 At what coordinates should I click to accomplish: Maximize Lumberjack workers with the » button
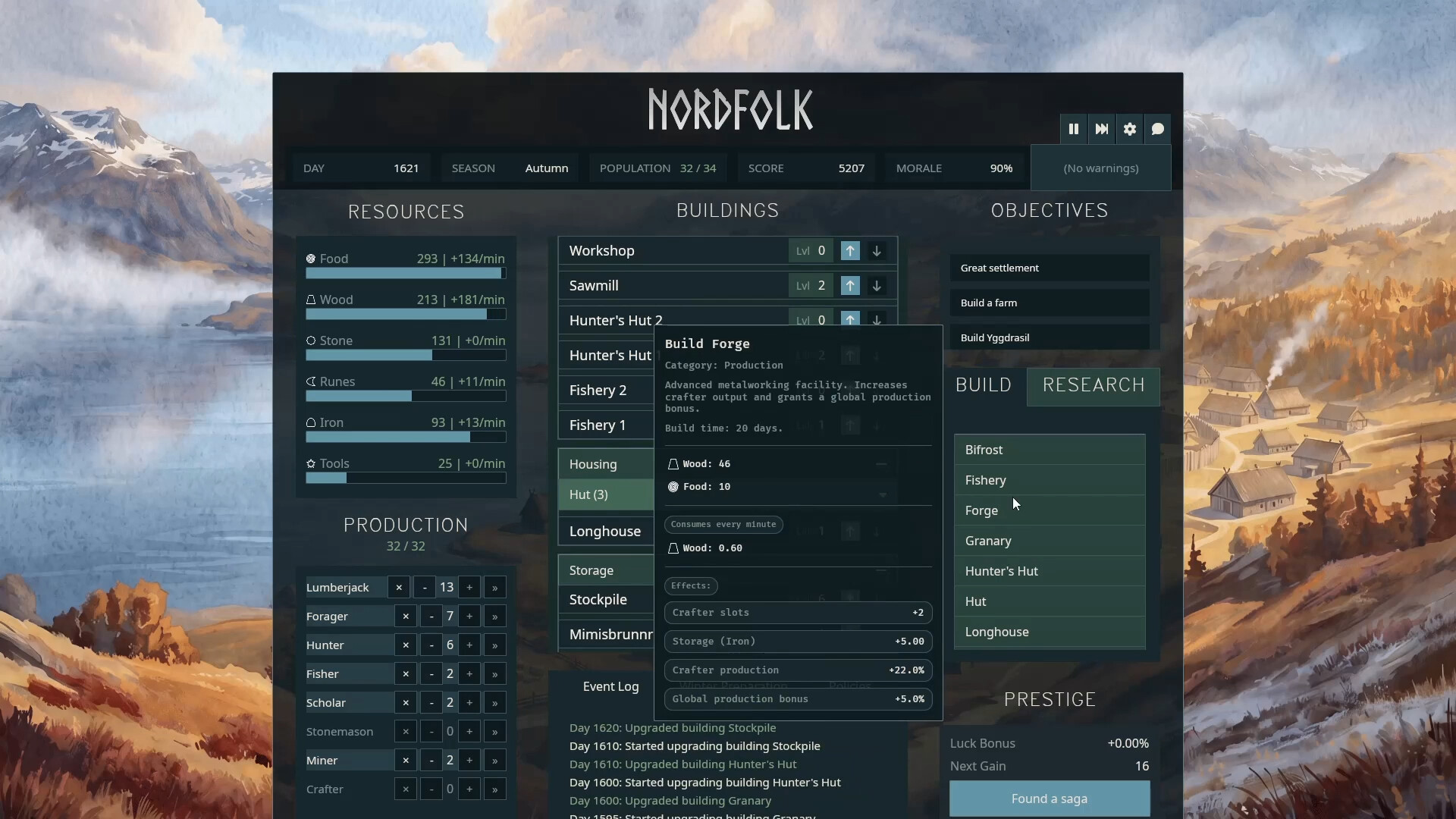coord(495,588)
